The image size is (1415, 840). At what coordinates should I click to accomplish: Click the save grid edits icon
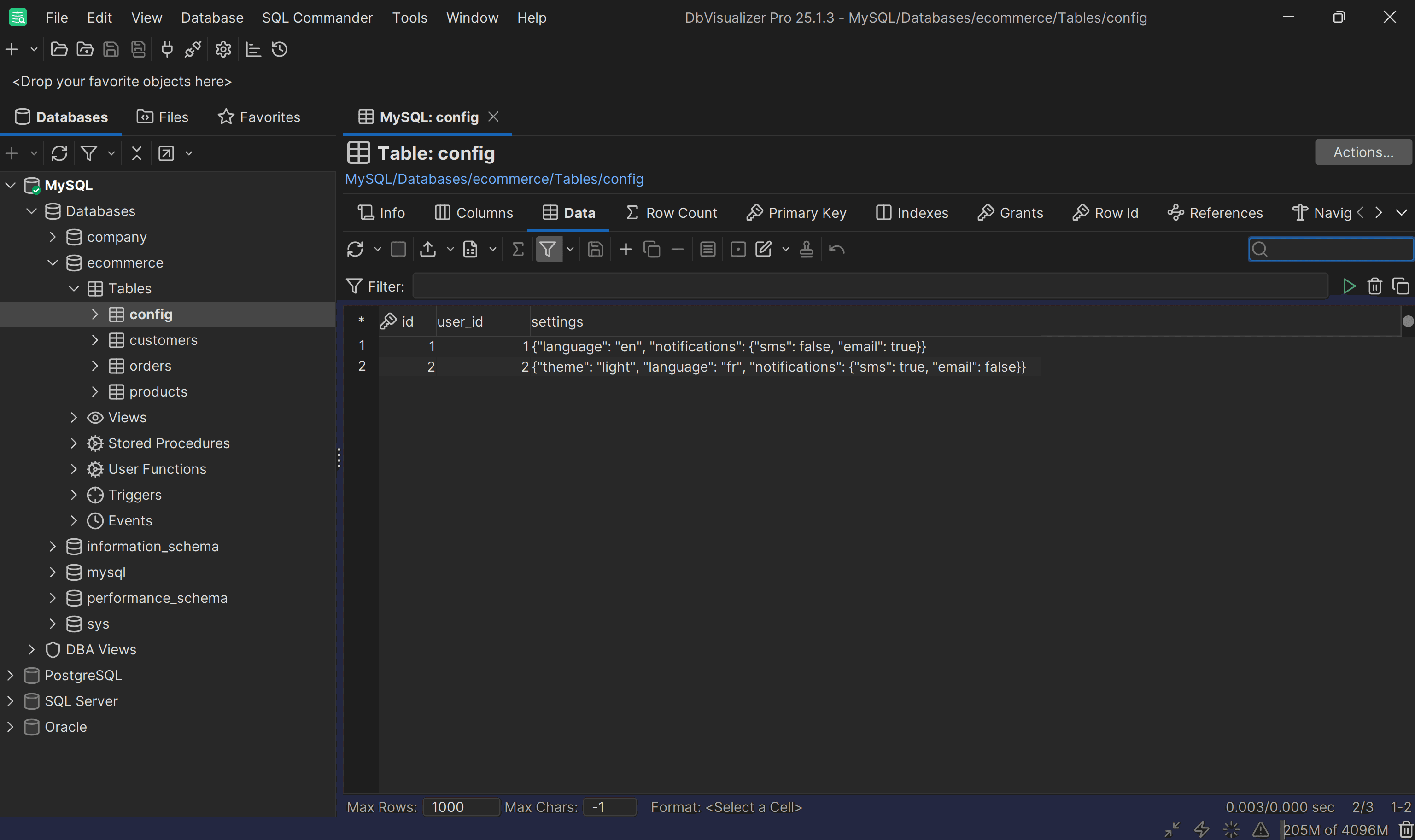pyautogui.click(x=595, y=249)
